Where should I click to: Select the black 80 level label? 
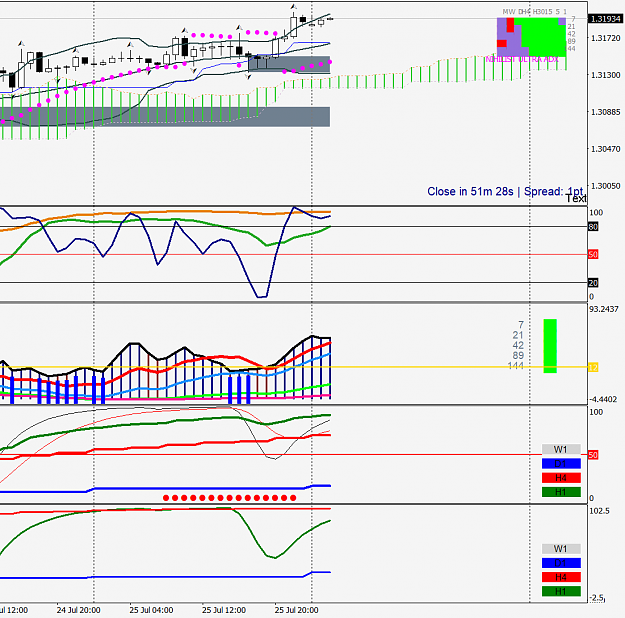(x=593, y=227)
